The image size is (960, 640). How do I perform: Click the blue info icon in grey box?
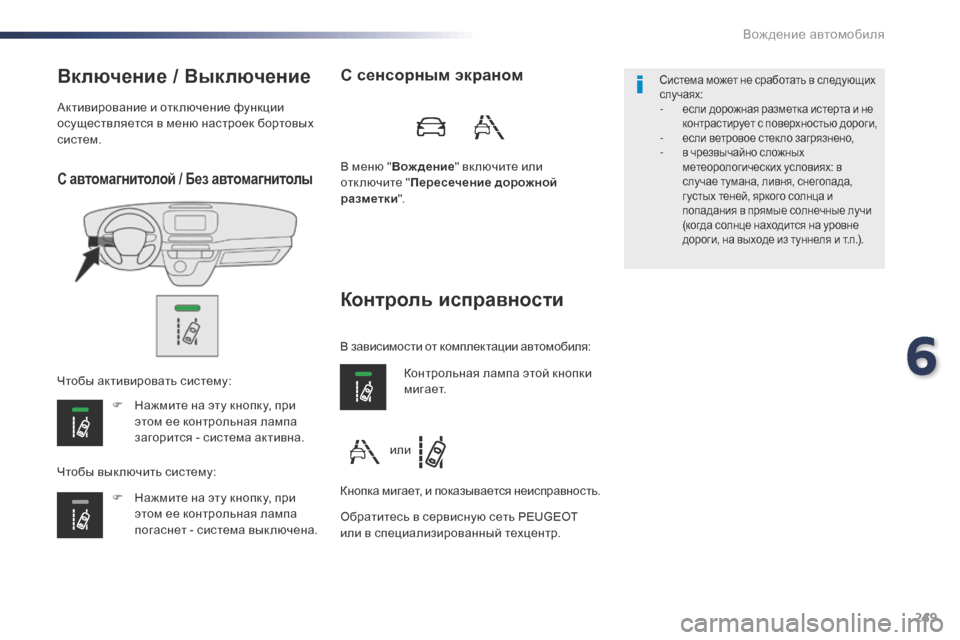click(x=640, y=85)
